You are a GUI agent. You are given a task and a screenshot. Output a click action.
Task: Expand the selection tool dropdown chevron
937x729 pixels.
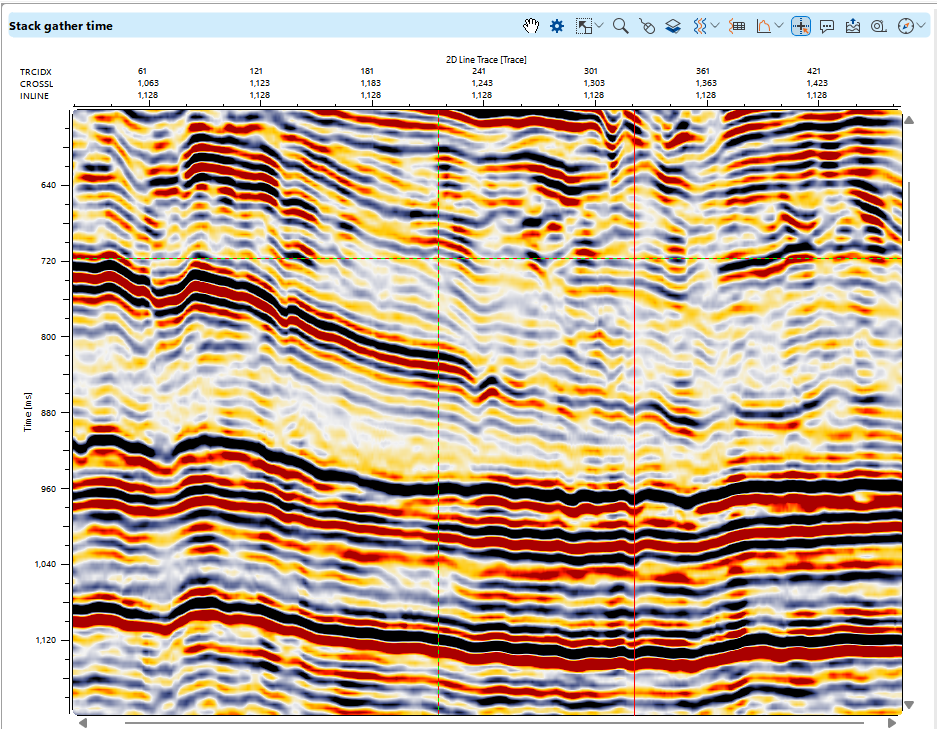point(599,26)
